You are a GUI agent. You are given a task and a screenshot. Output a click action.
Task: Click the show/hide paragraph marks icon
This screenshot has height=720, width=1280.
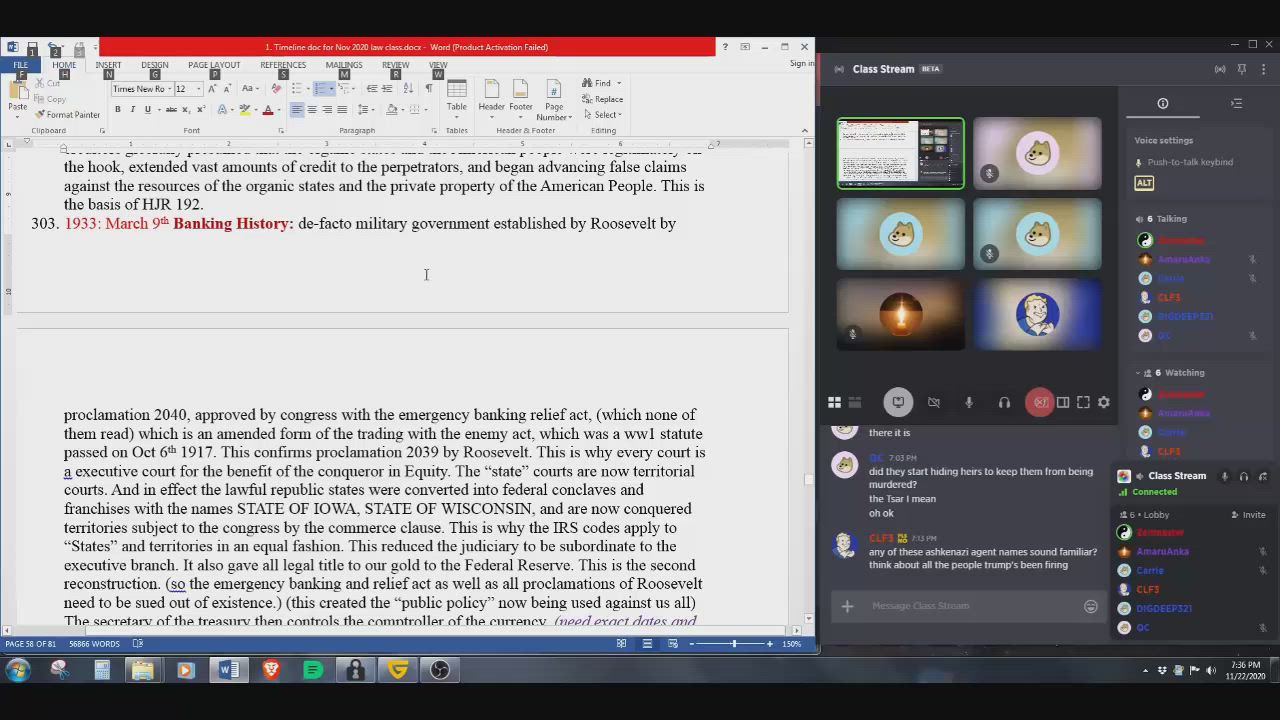(429, 89)
